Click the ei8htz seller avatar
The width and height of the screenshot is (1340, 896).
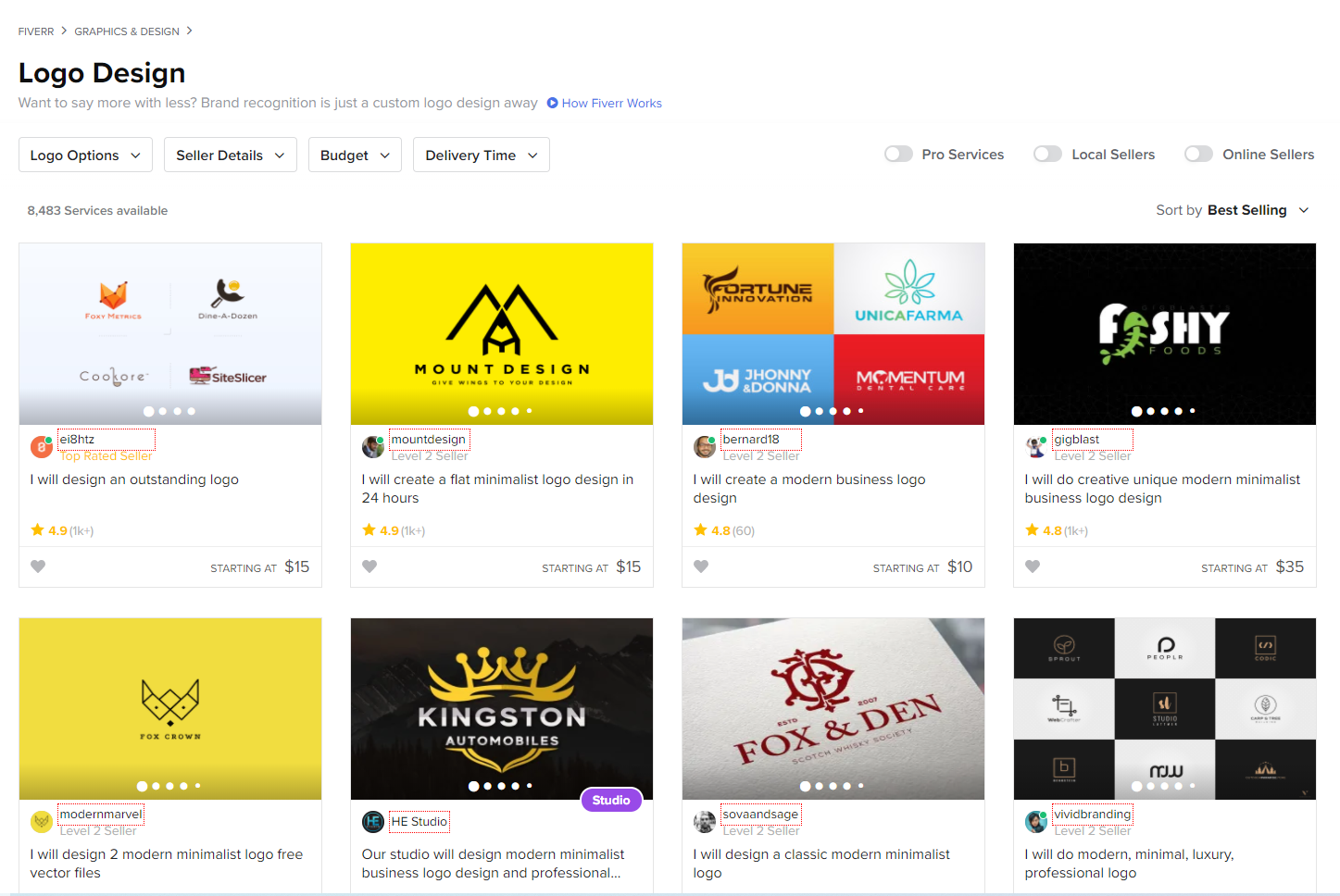42,447
